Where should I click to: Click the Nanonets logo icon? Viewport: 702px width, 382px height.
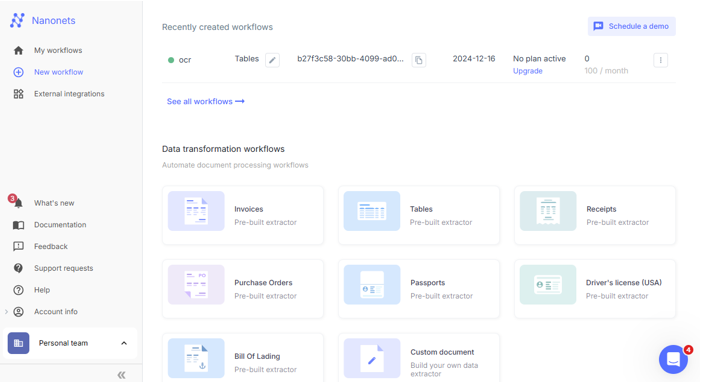[x=17, y=20]
